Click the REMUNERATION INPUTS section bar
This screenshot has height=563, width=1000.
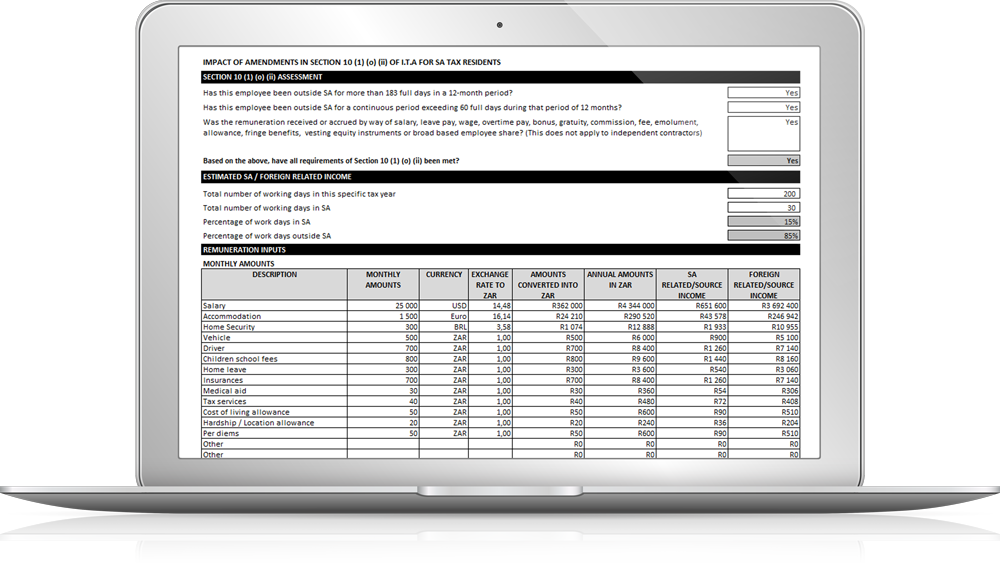(501, 250)
